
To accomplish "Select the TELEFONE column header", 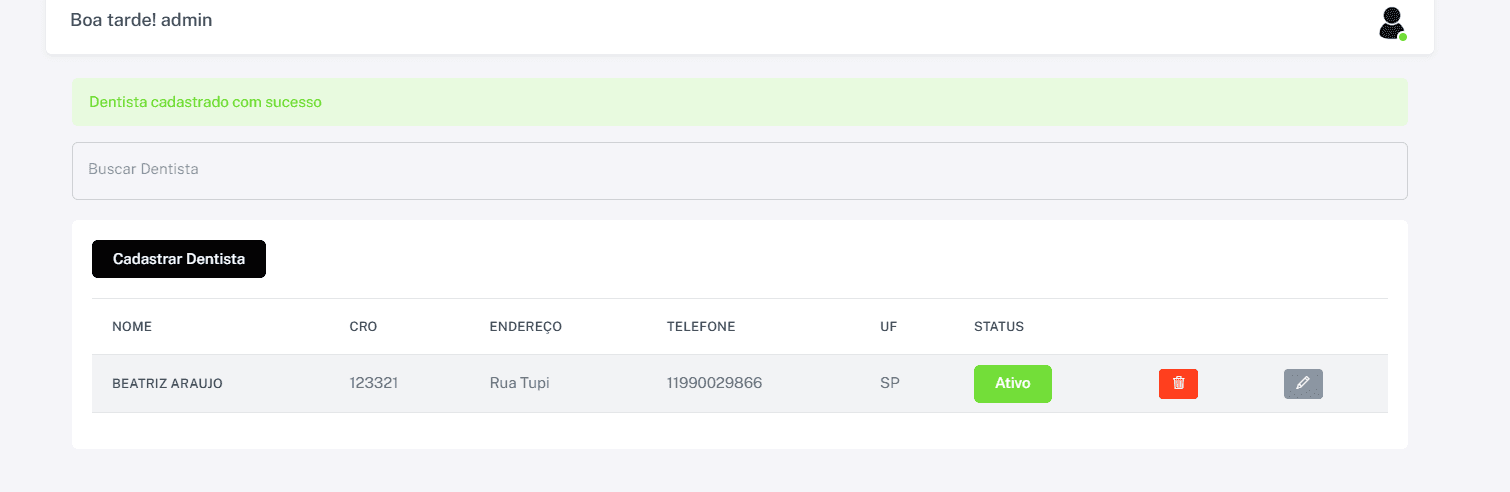I will tap(701, 327).
